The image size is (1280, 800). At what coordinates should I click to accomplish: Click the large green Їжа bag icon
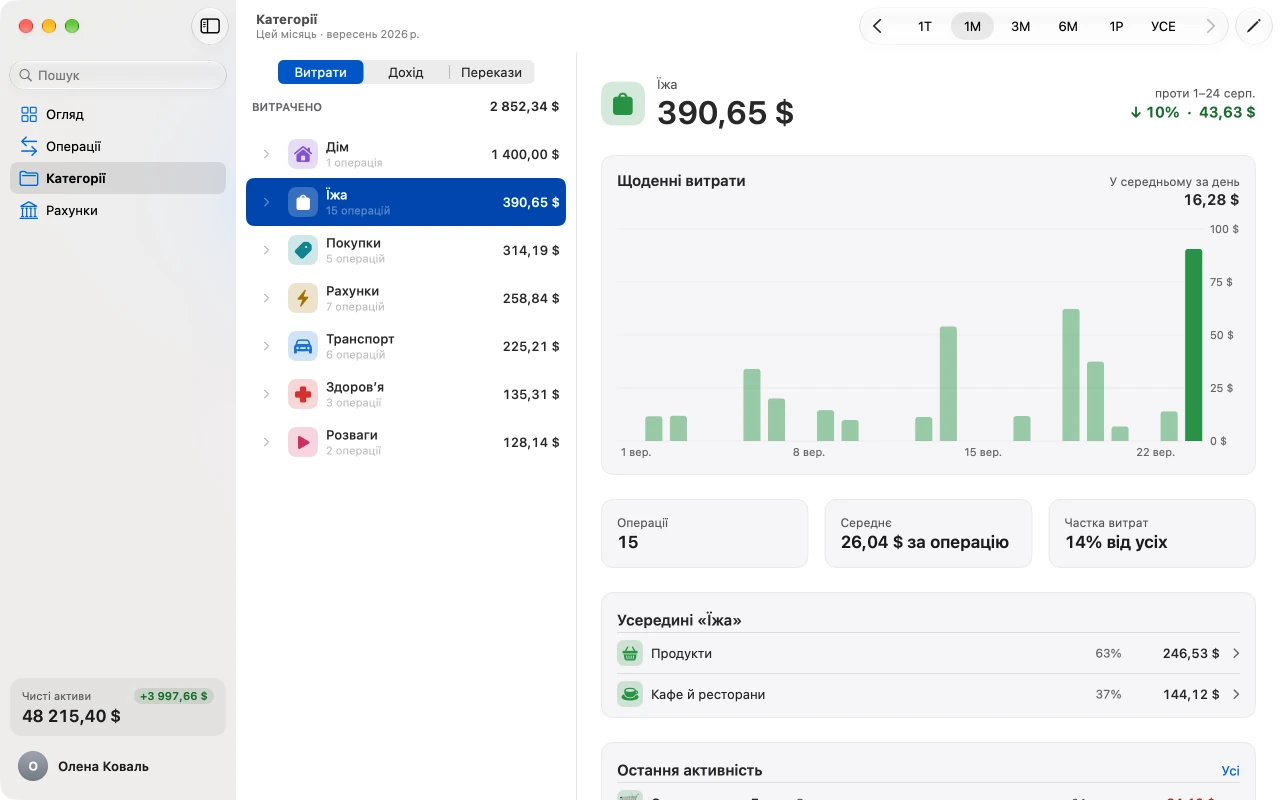623,104
